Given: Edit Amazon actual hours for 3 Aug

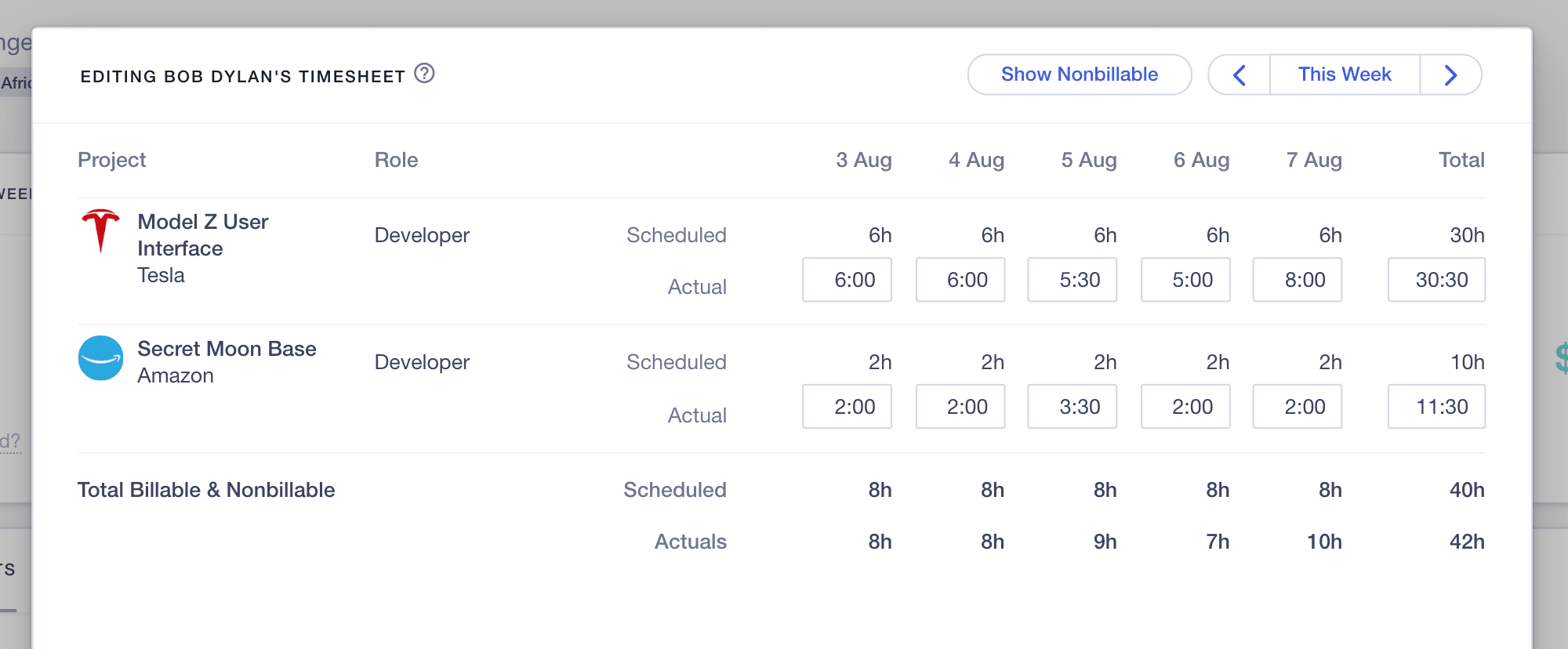Looking at the screenshot, I should click(847, 407).
